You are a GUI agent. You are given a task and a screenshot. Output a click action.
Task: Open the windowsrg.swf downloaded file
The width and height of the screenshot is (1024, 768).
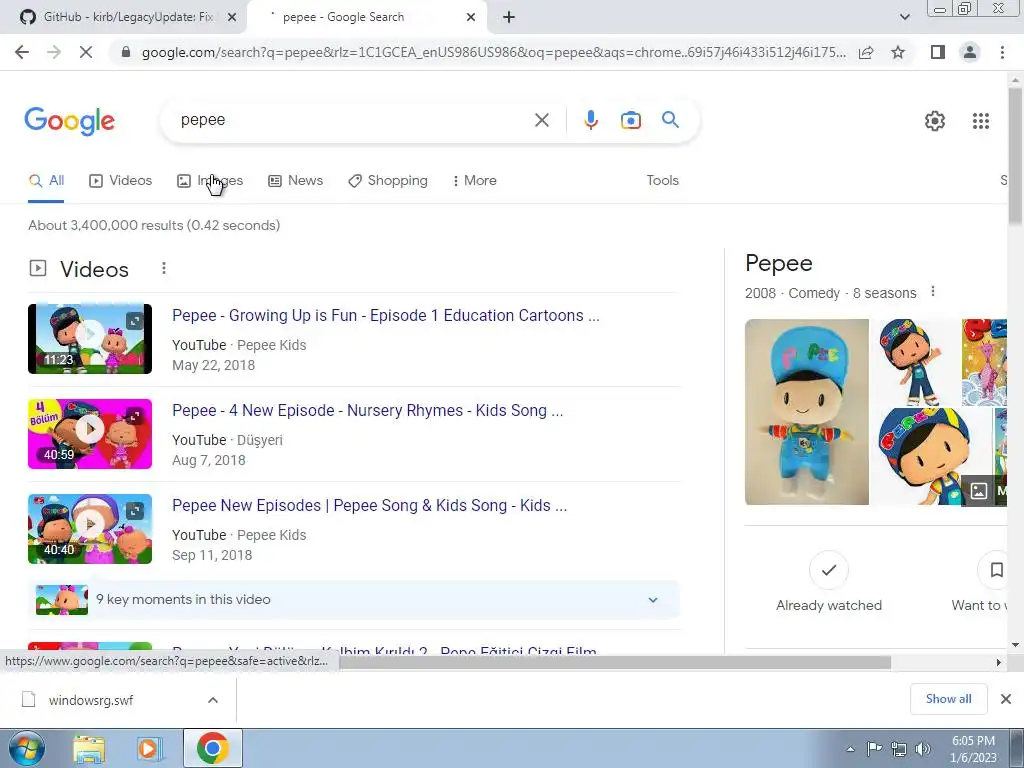[x=91, y=700]
